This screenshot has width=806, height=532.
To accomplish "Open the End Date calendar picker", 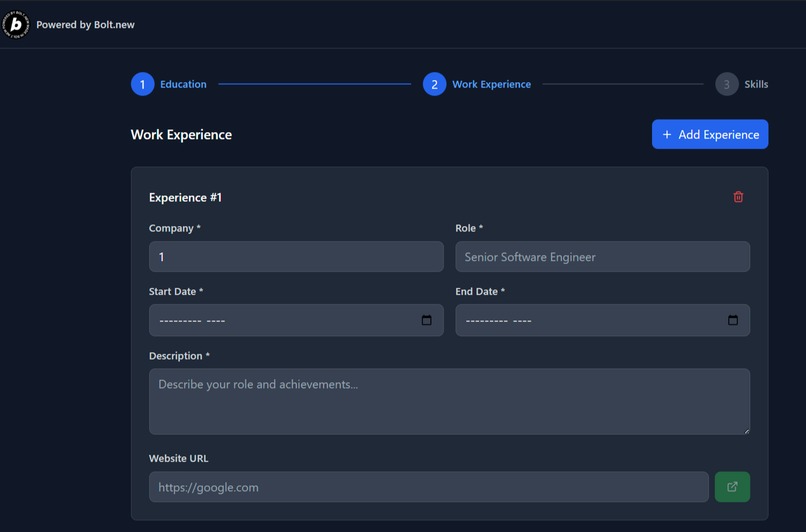I will click(x=732, y=320).
